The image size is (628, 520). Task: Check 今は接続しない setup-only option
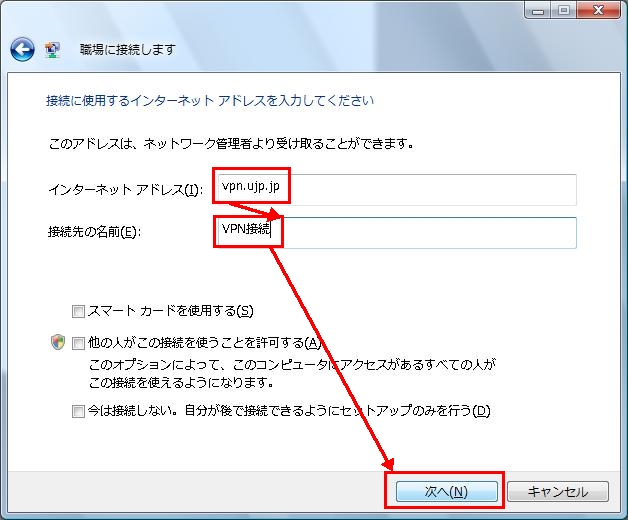pos(78,411)
